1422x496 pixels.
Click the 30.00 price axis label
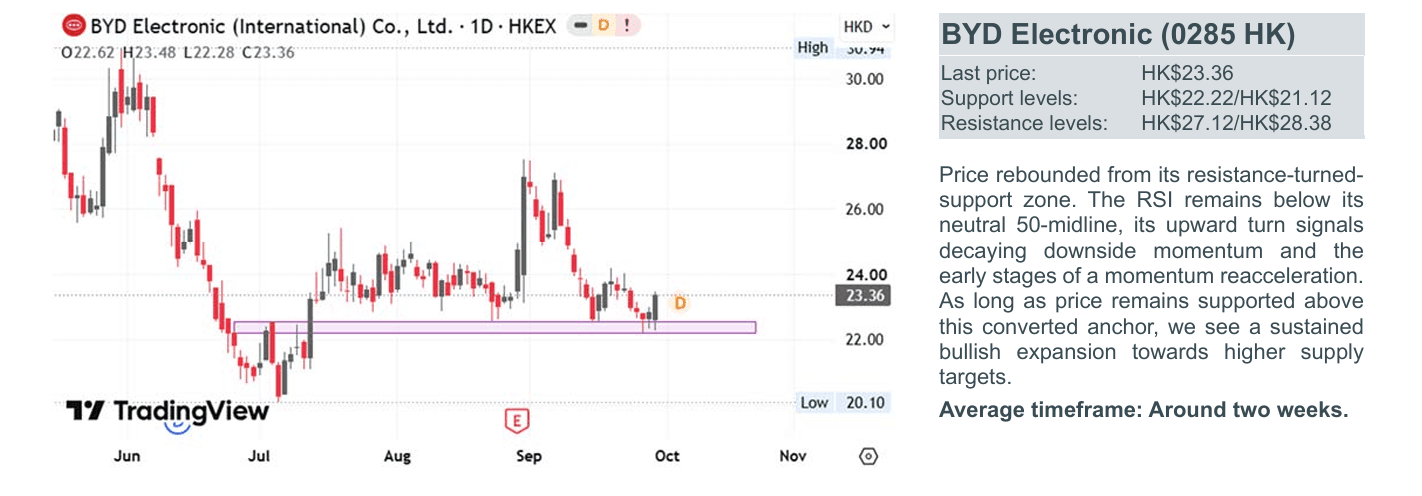(864, 79)
